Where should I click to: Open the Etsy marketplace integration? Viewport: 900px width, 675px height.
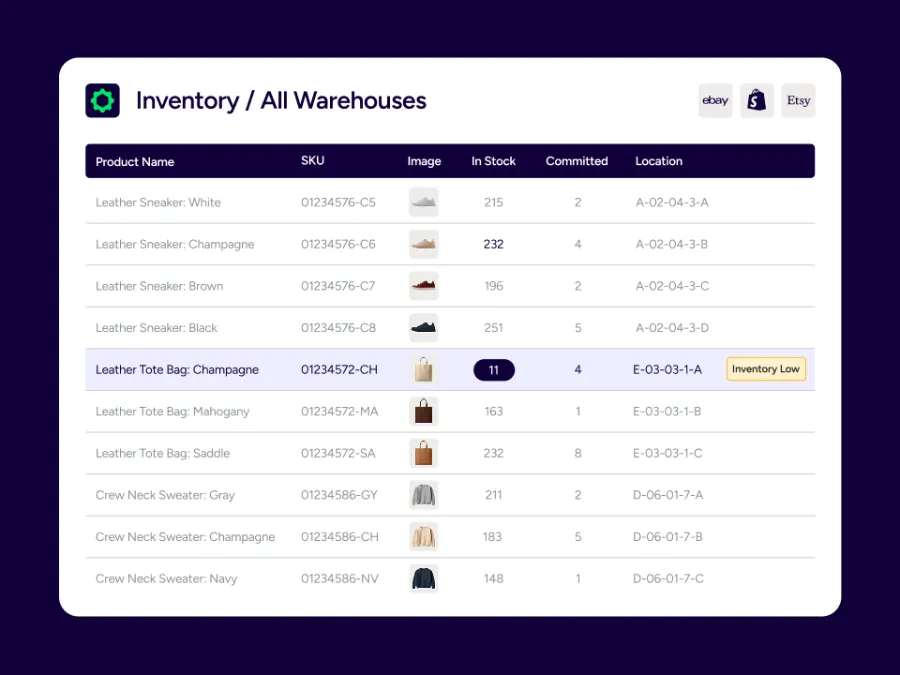[798, 100]
